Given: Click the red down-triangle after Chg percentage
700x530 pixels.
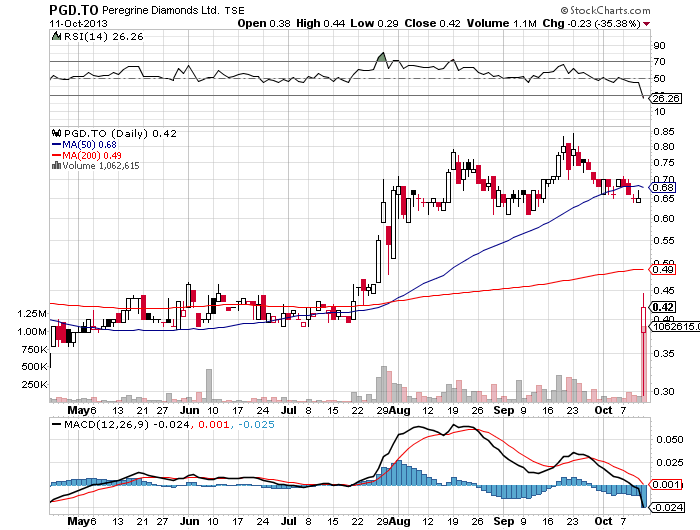Looking at the screenshot, I should pyautogui.click(x=647, y=24).
